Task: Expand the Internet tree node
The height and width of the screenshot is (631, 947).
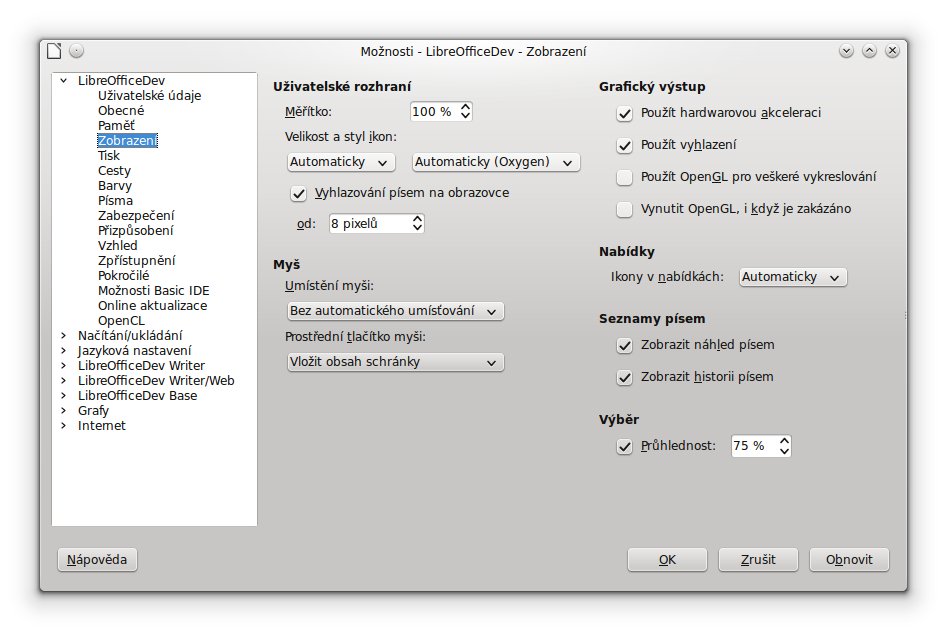Action: (63, 426)
